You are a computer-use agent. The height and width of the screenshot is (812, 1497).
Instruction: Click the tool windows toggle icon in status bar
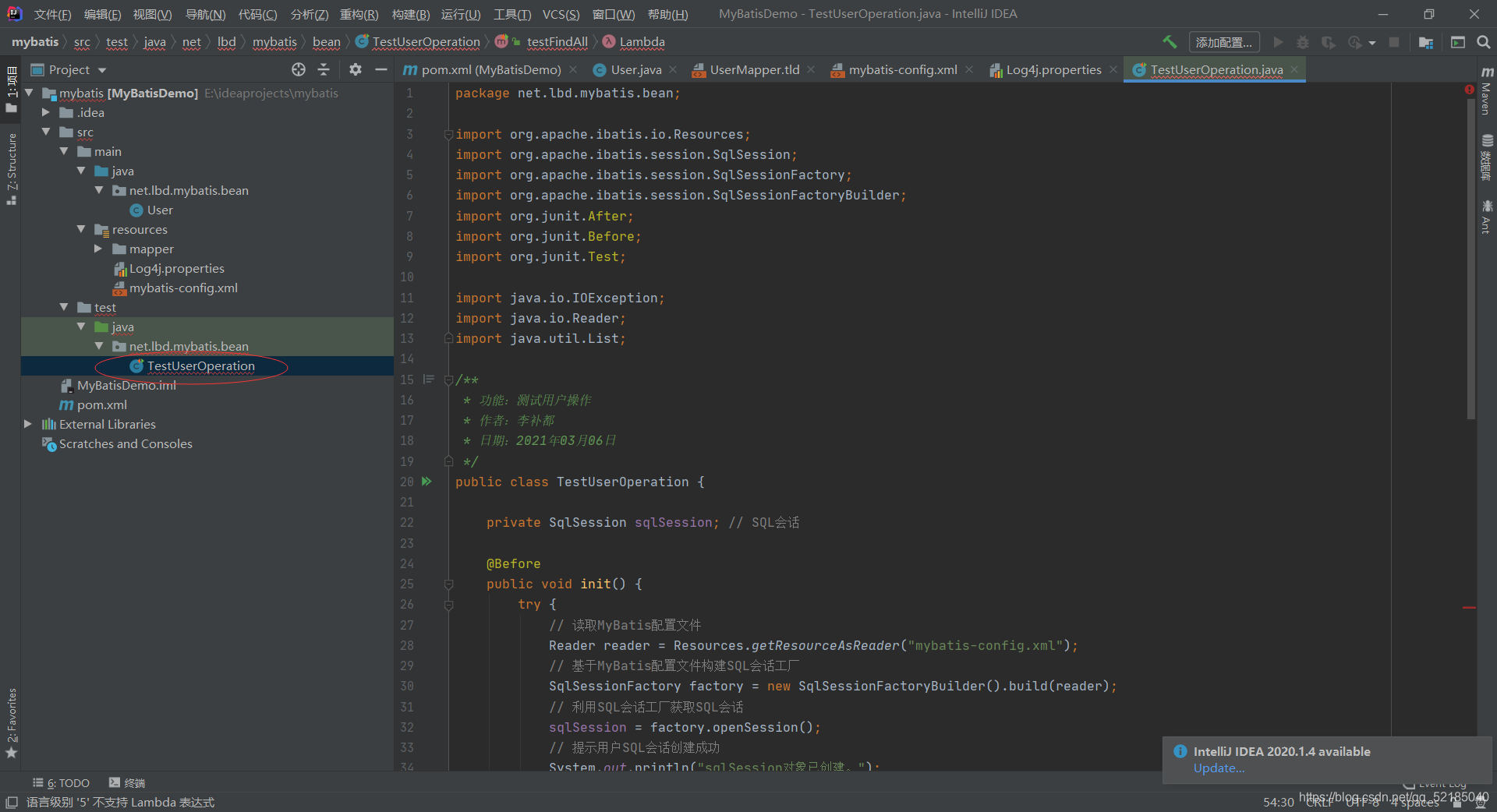pos(12,802)
